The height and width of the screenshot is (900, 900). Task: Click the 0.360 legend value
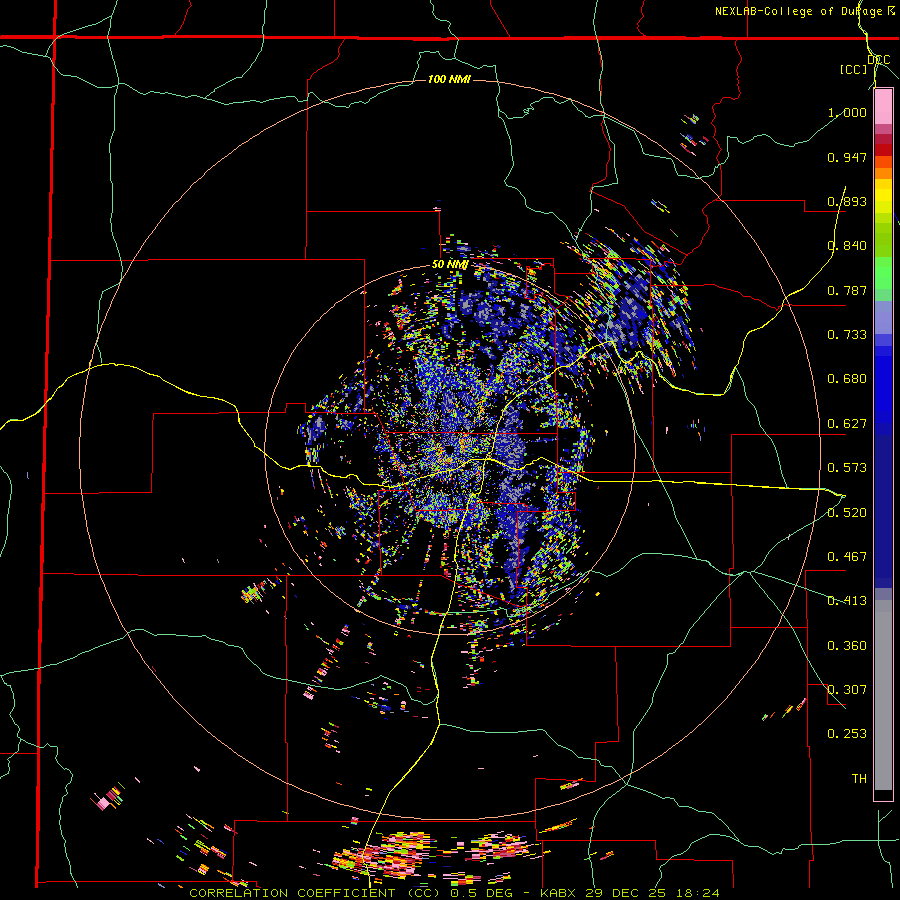coord(847,646)
